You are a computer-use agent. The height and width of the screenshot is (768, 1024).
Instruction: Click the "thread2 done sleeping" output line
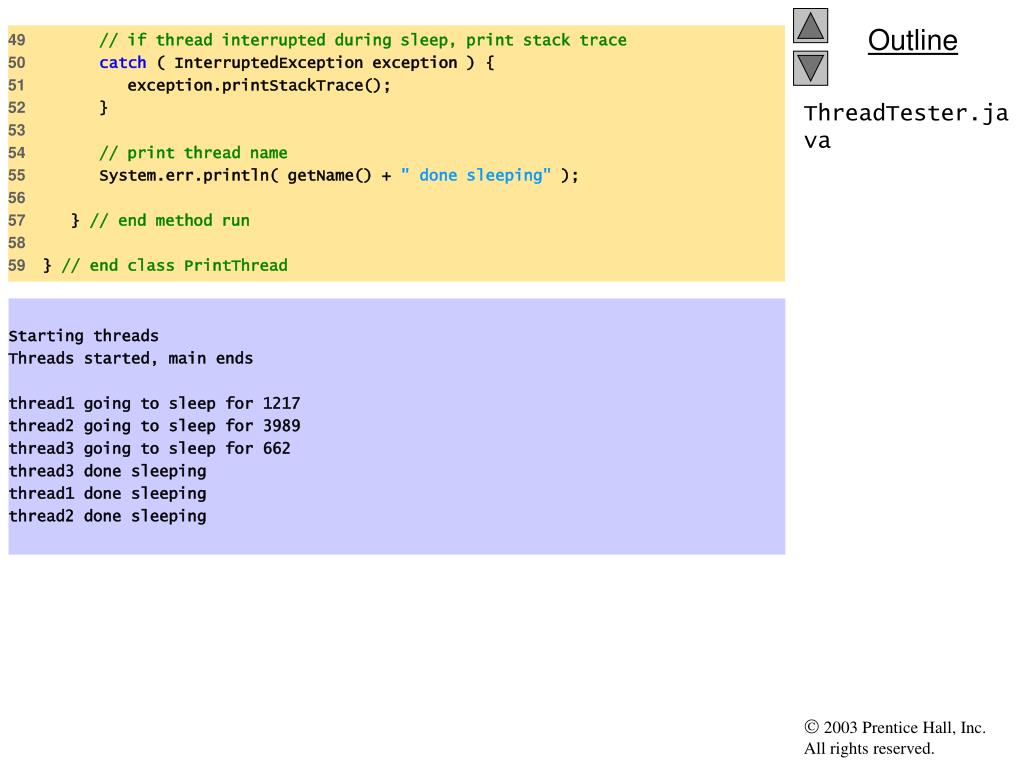pyautogui.click(x=107, y=516)
